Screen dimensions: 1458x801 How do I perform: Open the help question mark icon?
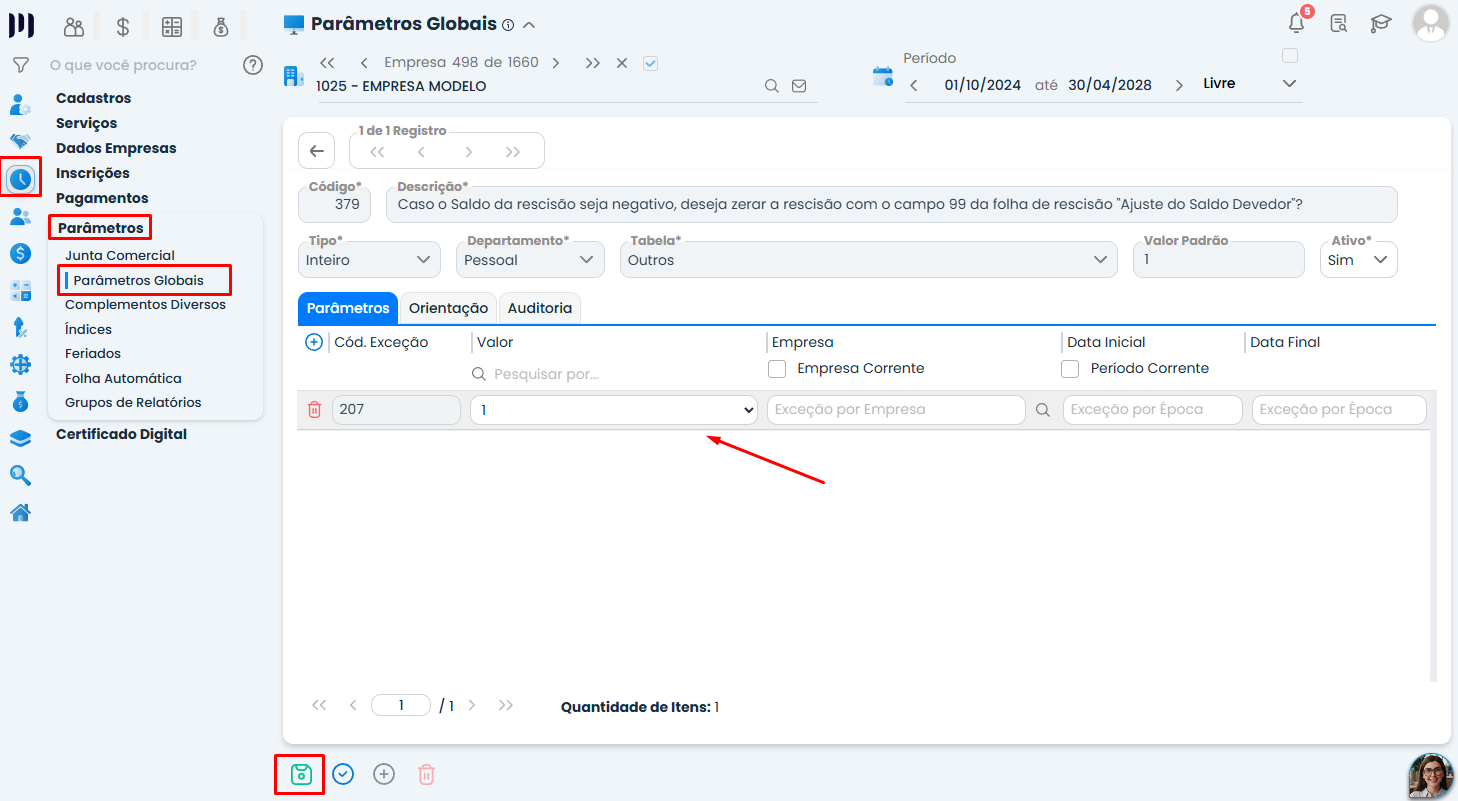pos(253,65)
